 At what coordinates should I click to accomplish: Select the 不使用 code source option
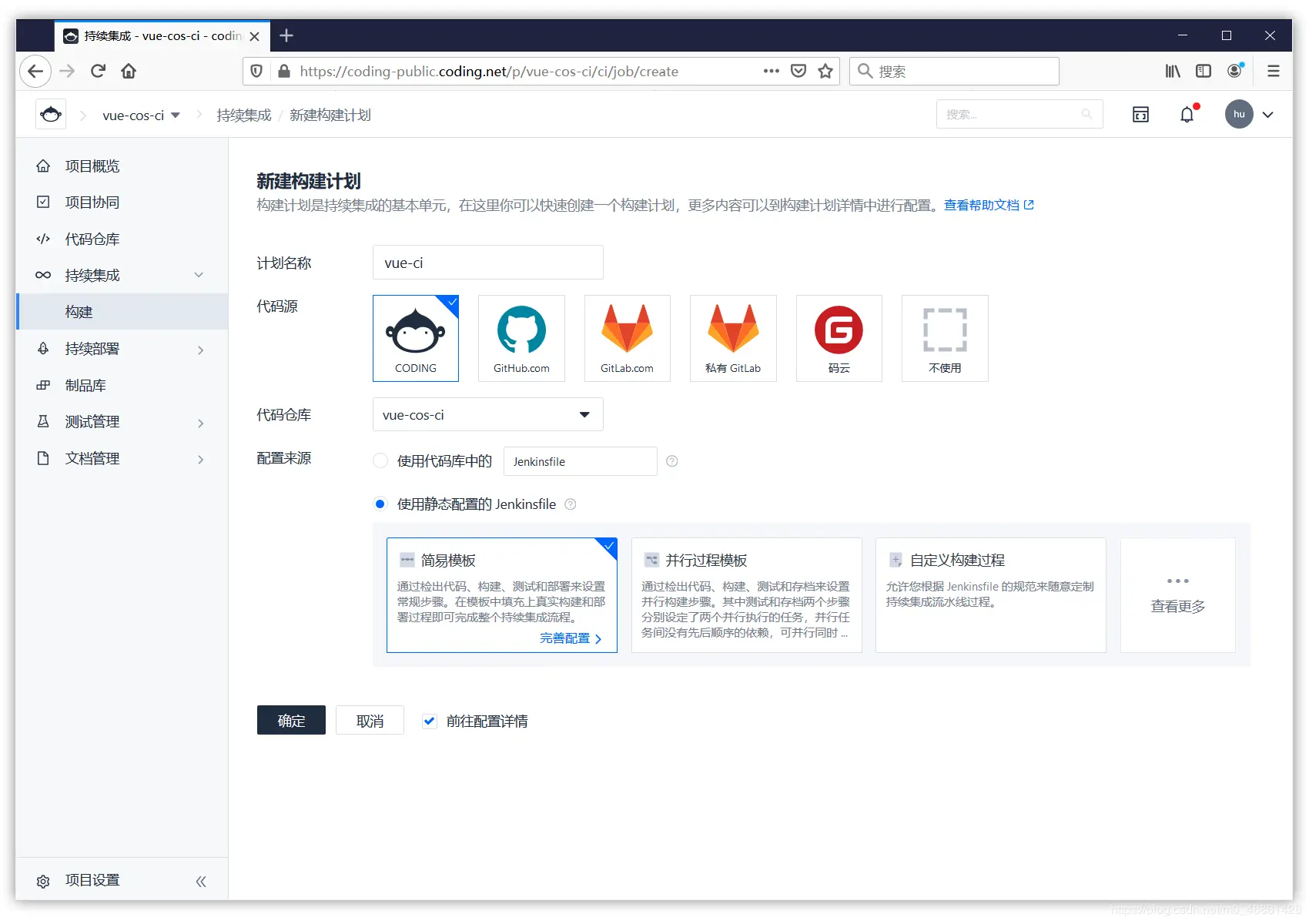(944, 338)
